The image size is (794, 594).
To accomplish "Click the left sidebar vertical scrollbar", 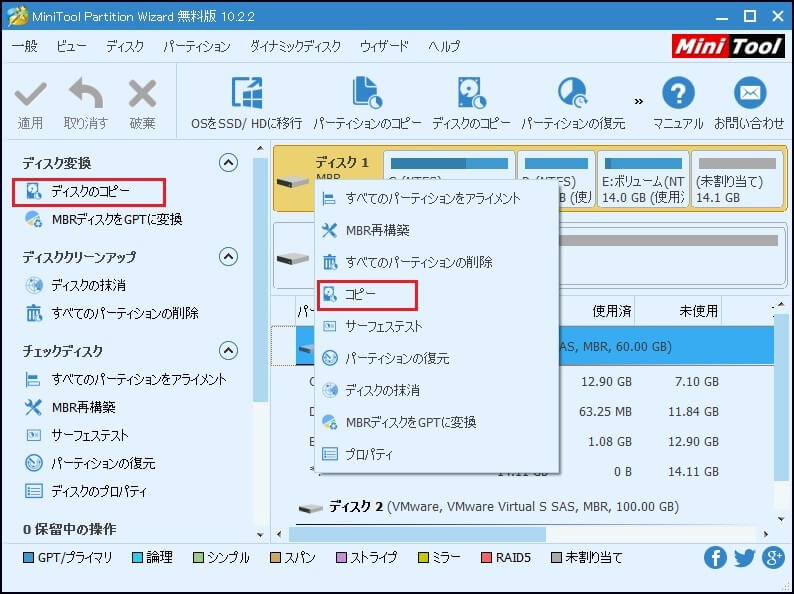I will 260,280.
